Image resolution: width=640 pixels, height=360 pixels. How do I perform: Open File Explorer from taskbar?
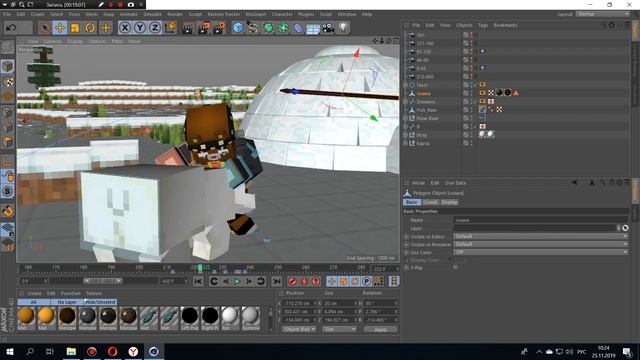click(x=71, y=351)
